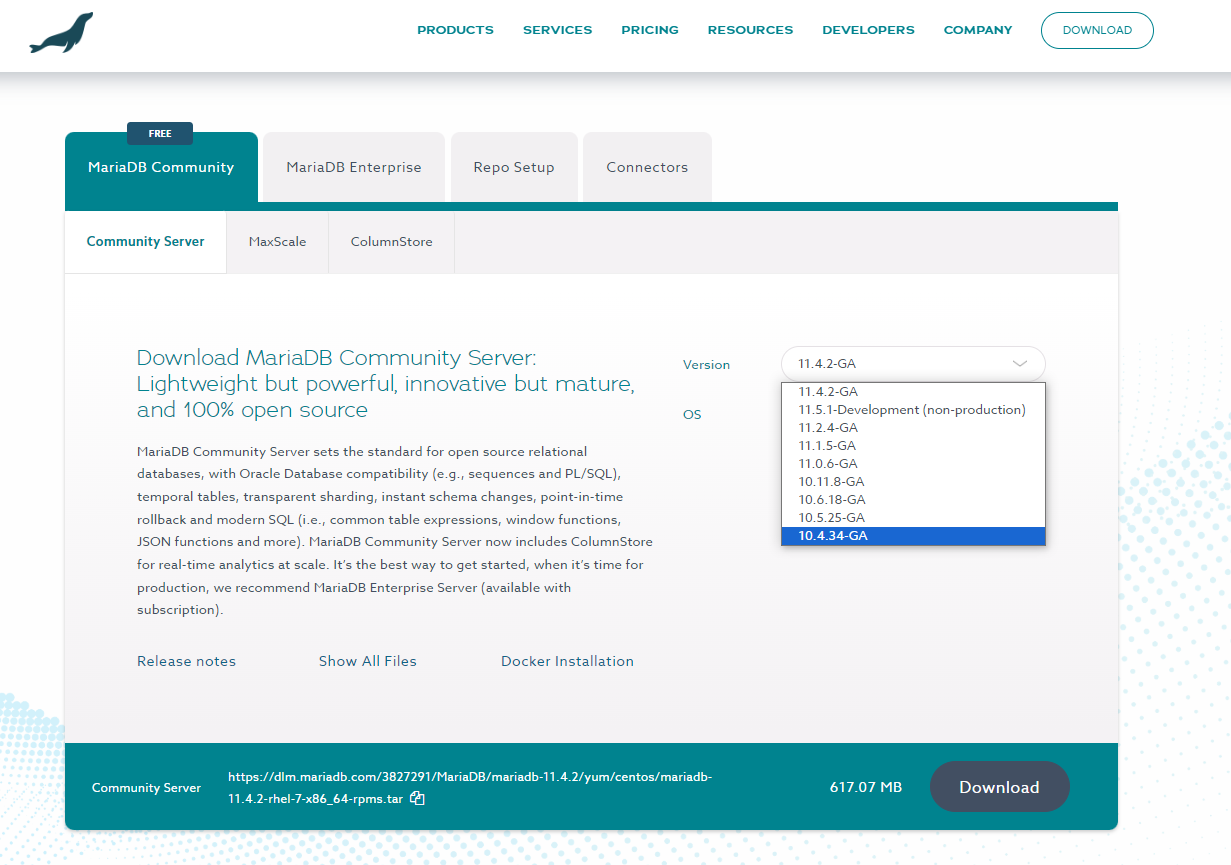Select version 11.4.2-GA from the list
This screenshot has height=865, width=1231.
point(913,392)
